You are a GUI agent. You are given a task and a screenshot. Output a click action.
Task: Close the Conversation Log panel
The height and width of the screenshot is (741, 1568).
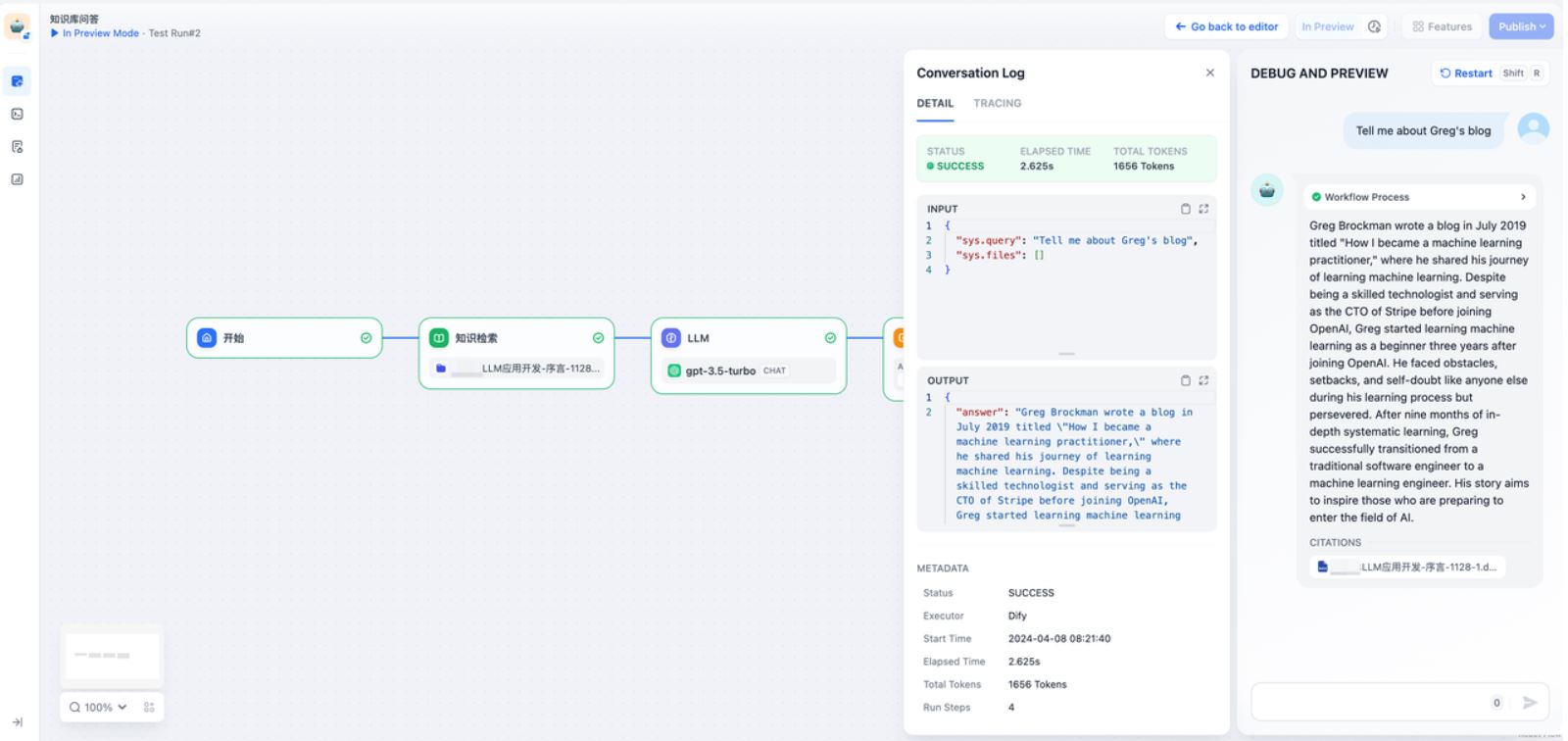(1210, 73)
